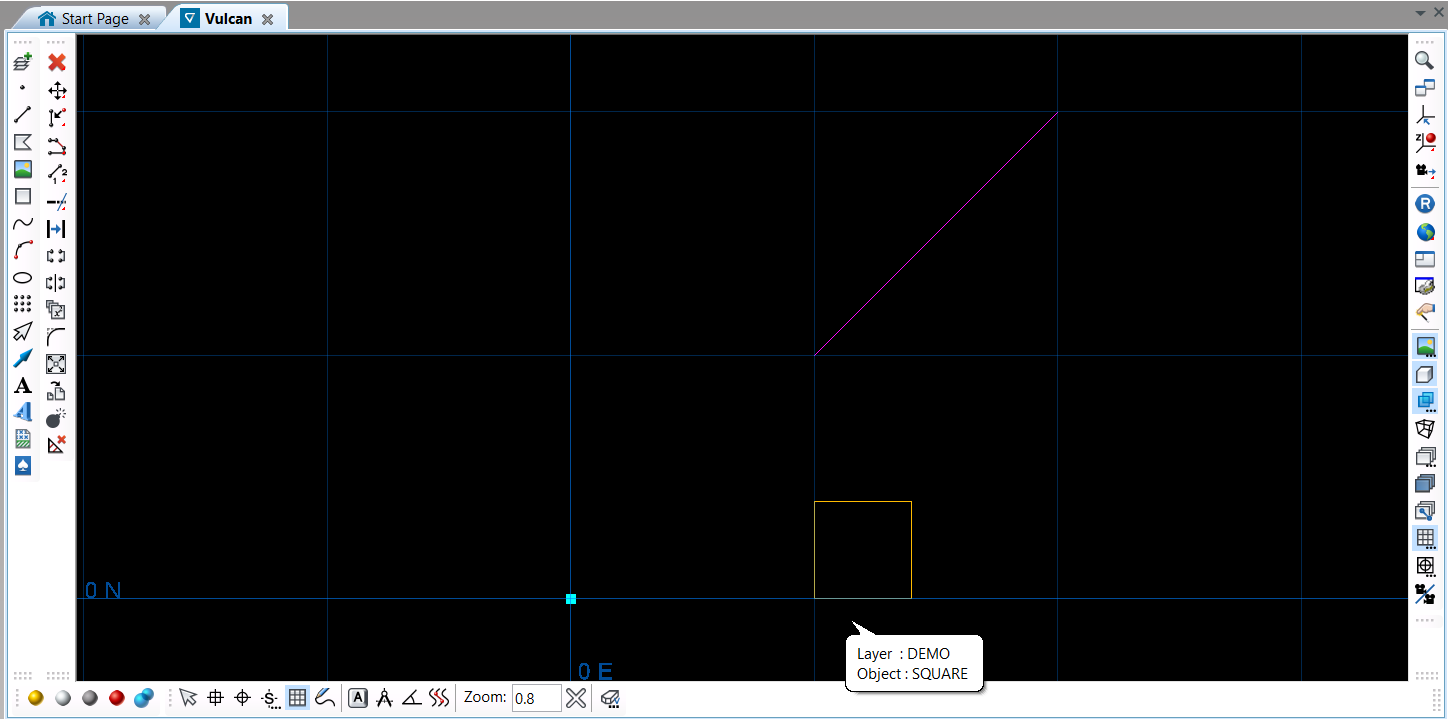Select the create polygon tool
1448x719 pixels.
click(x=23, y=142)
